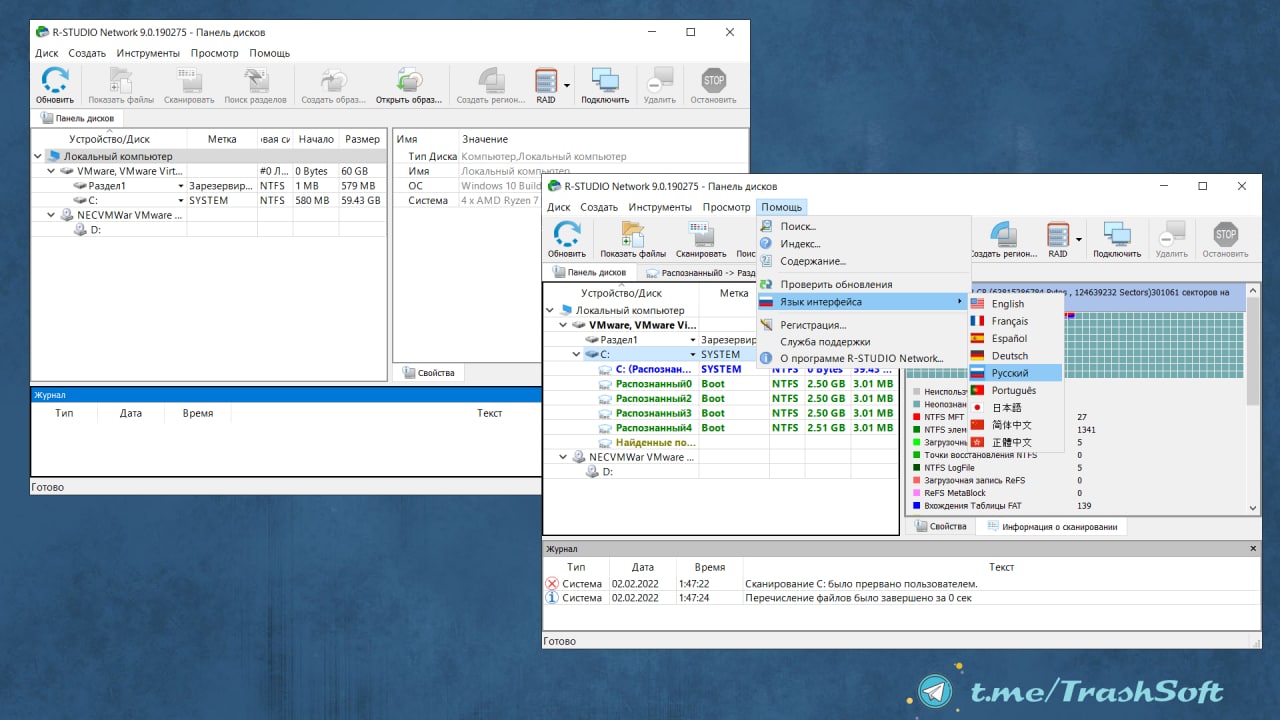Open the RAID dropdown arrow in the front window
The width and height of the screenshot is (1280, 720).
point(1079,239)
